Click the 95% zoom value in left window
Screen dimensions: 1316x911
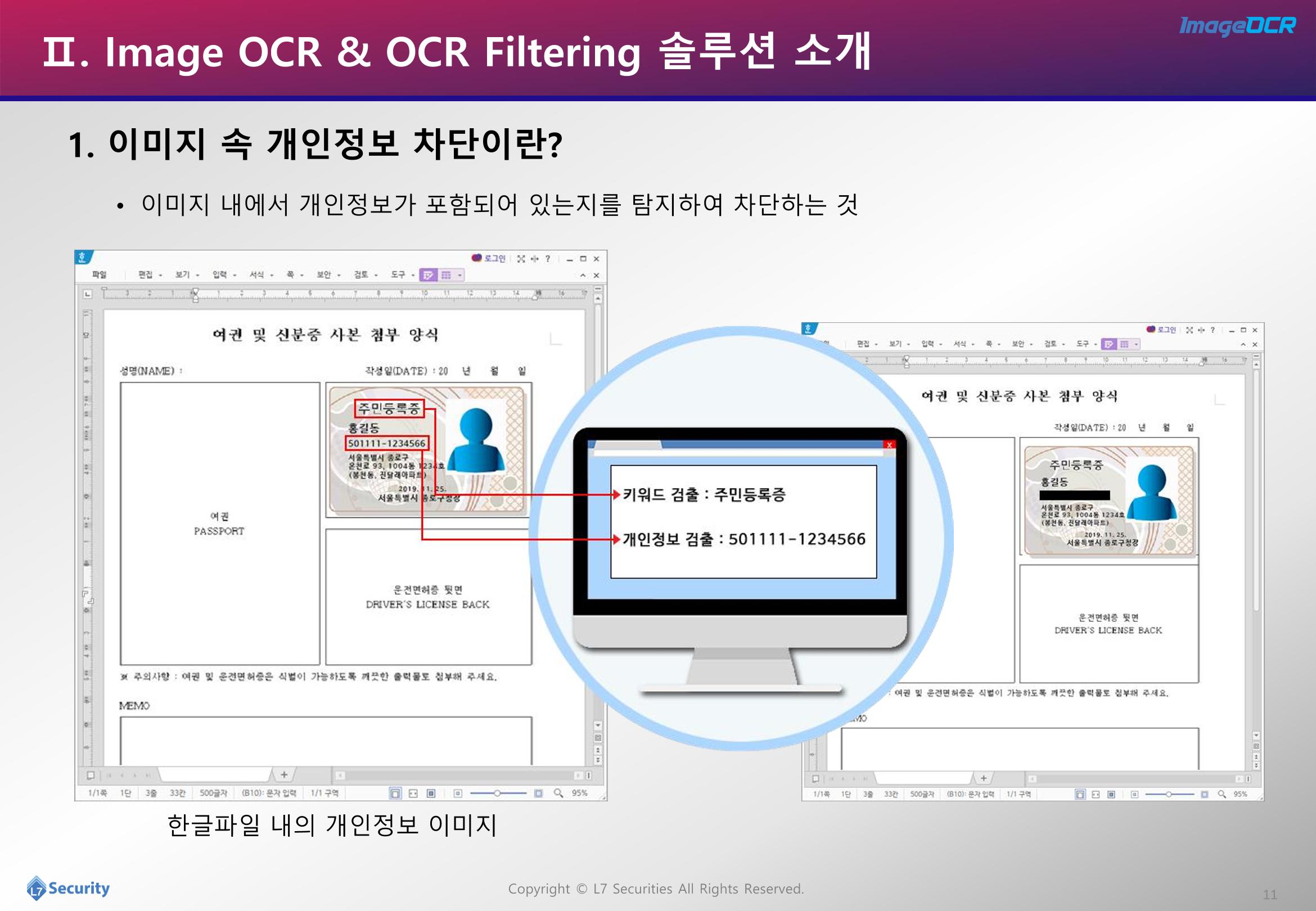pos(579,793)
